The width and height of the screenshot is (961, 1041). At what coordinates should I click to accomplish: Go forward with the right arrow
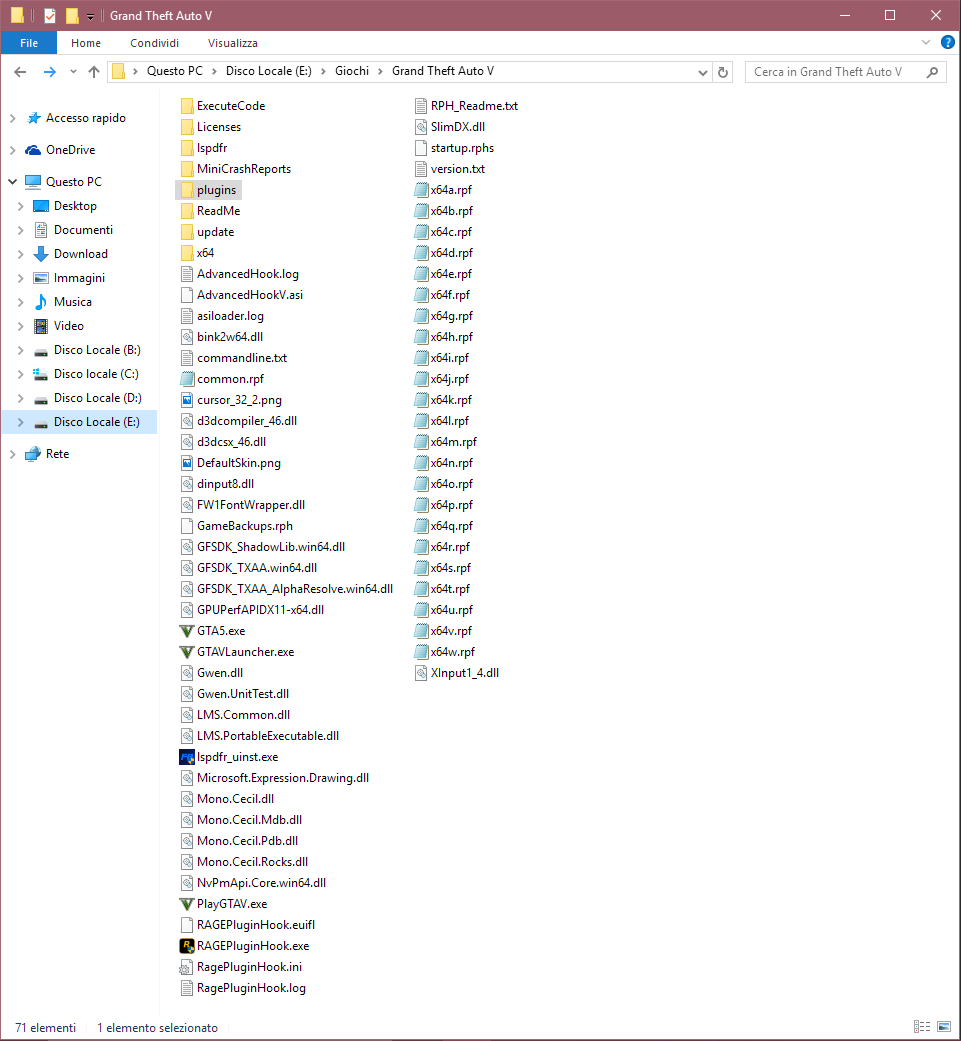tap(49, 72)
